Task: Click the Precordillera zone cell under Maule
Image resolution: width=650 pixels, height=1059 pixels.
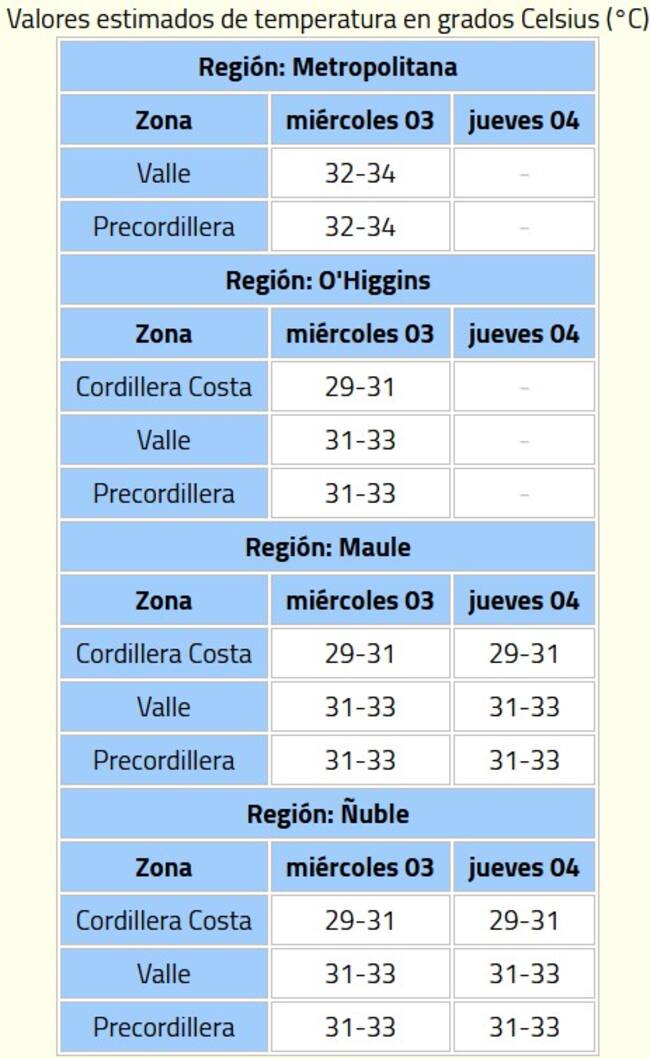Action: [x=164, y=760]
